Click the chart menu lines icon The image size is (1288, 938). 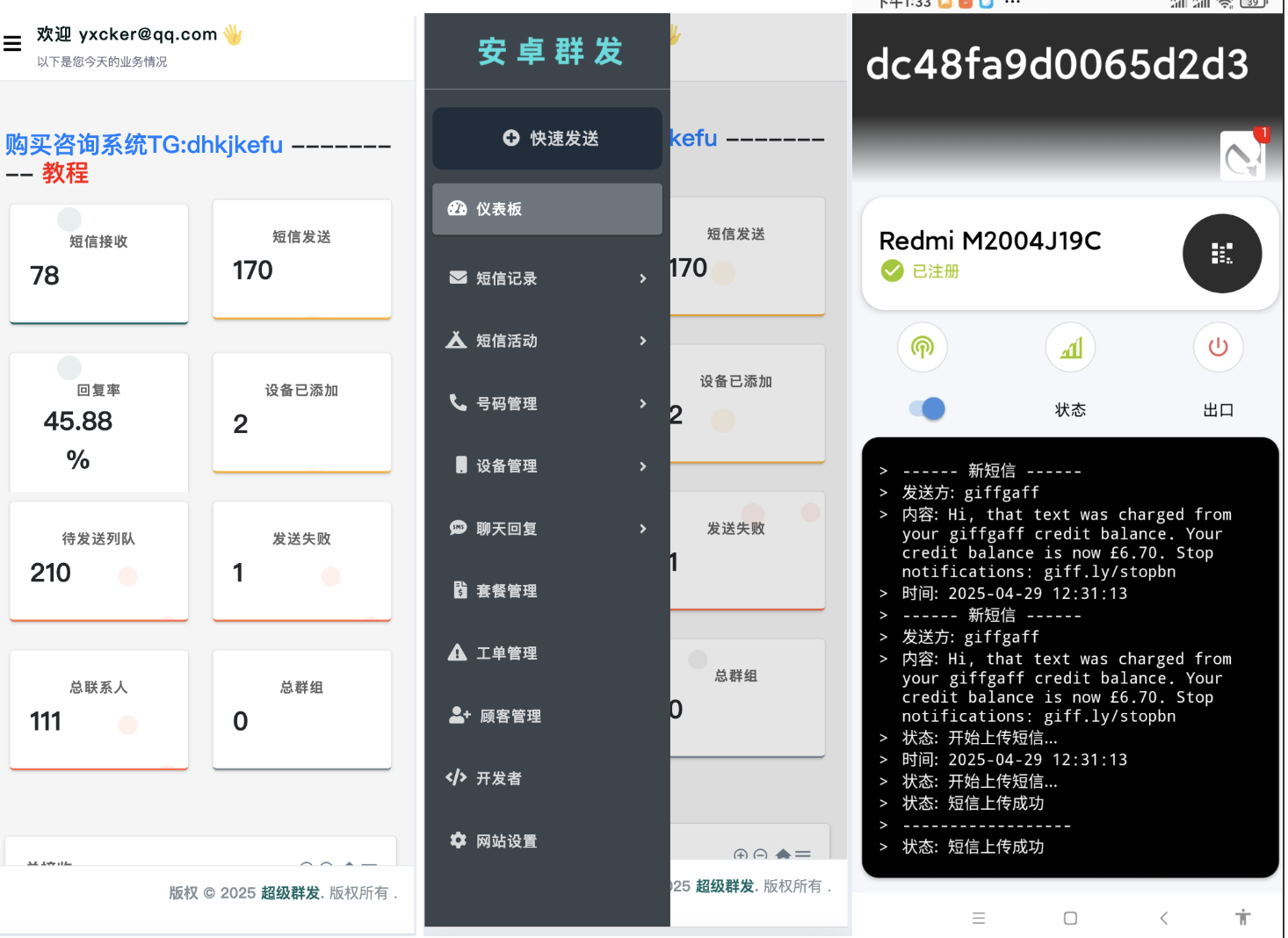pyautogui.click(x=803, y=855)
